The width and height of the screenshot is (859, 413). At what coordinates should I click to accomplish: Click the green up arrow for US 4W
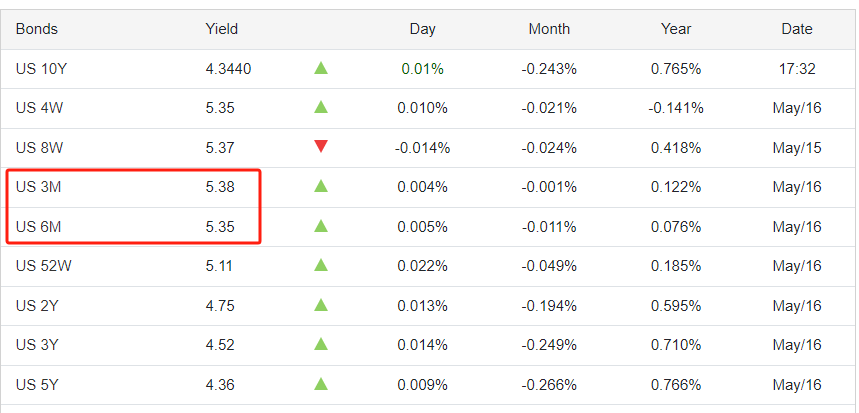[x=321, y=108]
